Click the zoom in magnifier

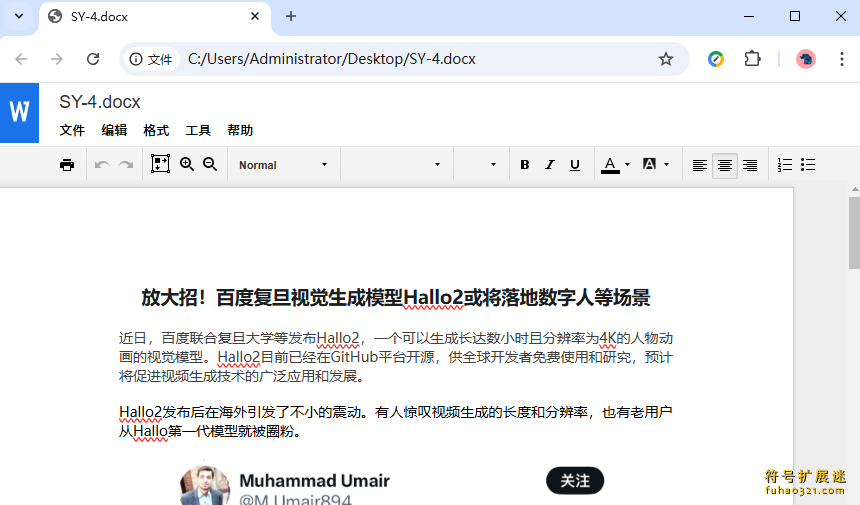tap(187, 164)
